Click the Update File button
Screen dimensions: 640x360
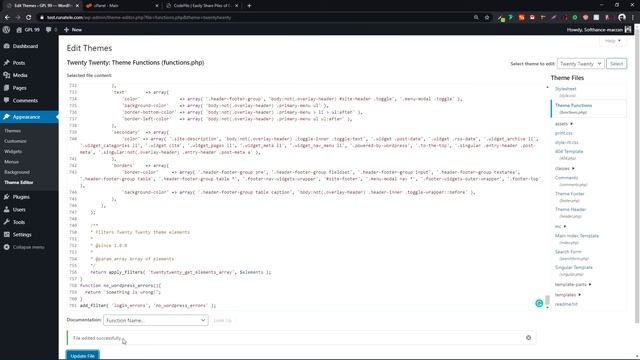coord(82,356)
